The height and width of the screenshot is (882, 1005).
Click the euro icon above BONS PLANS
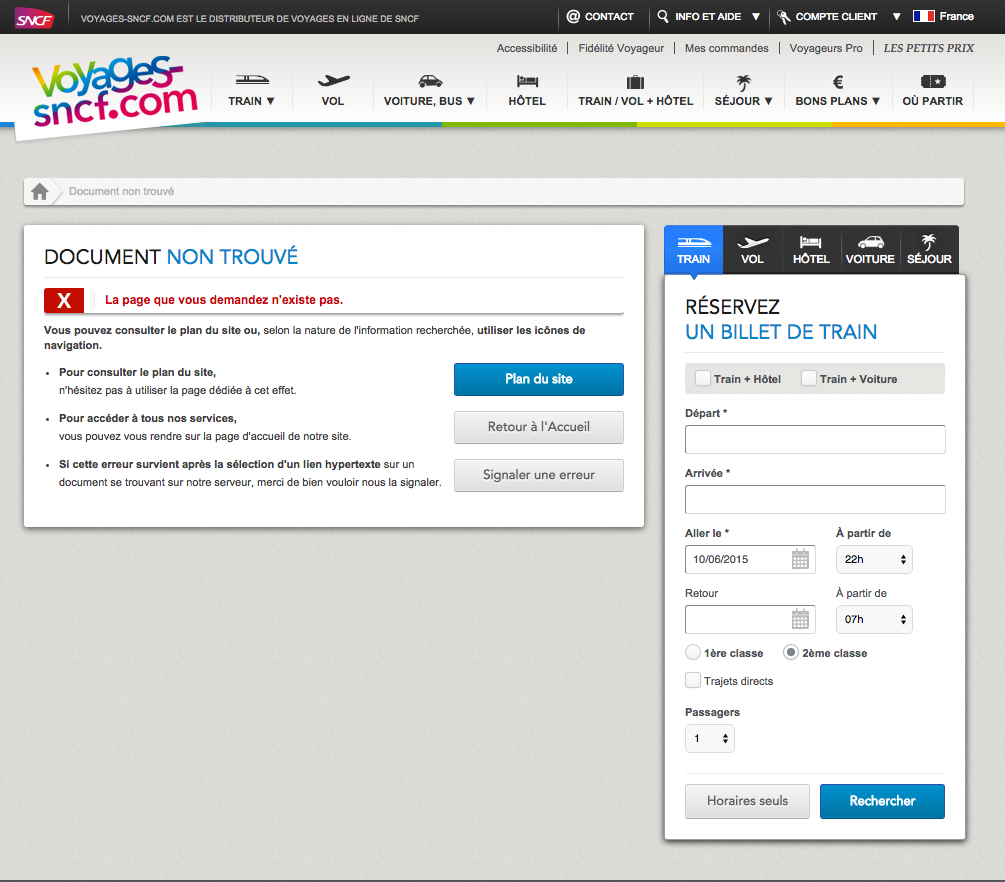pyautogui.click(x=838, y=81)
